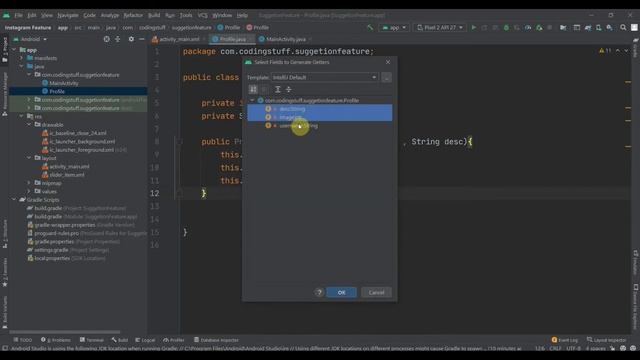The height and width of the screenshot is (360, 640).
Task: Expand the values folder
Action: [29, 191]
